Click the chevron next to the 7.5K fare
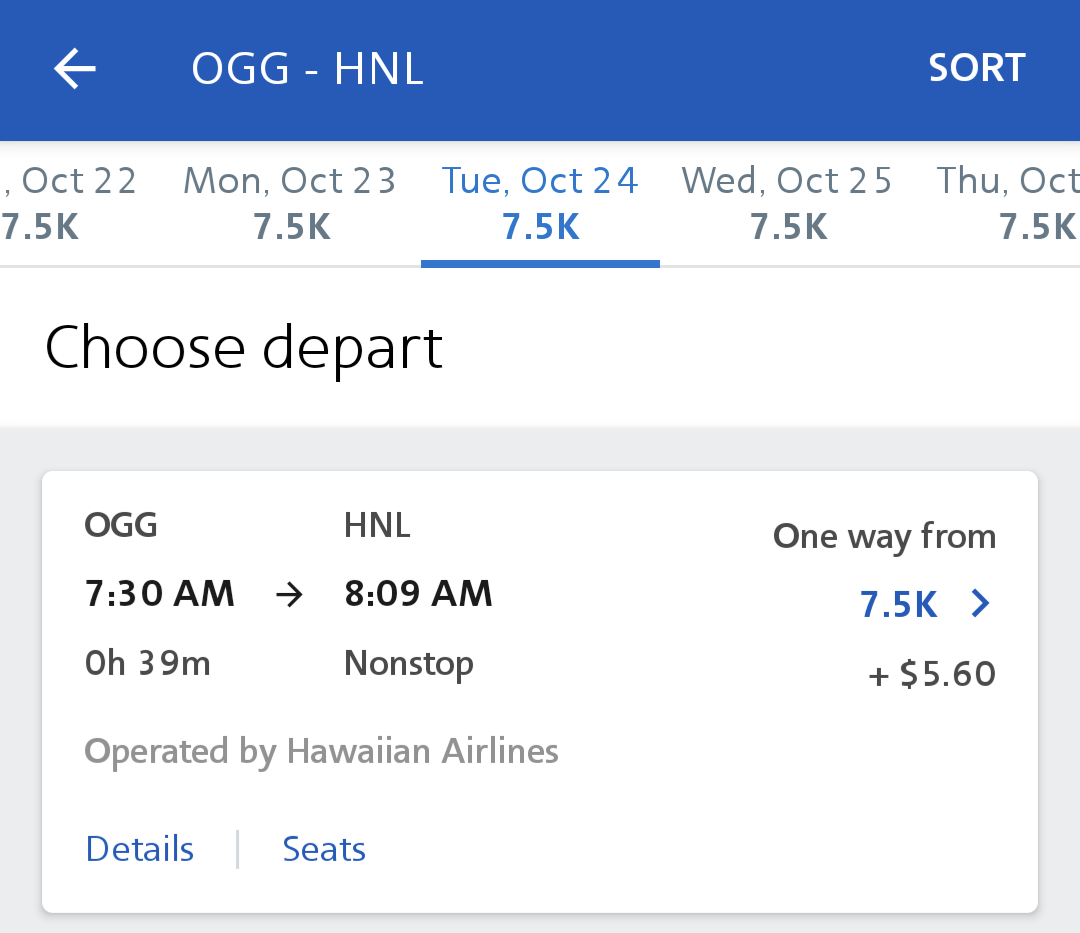 point(981,604)
